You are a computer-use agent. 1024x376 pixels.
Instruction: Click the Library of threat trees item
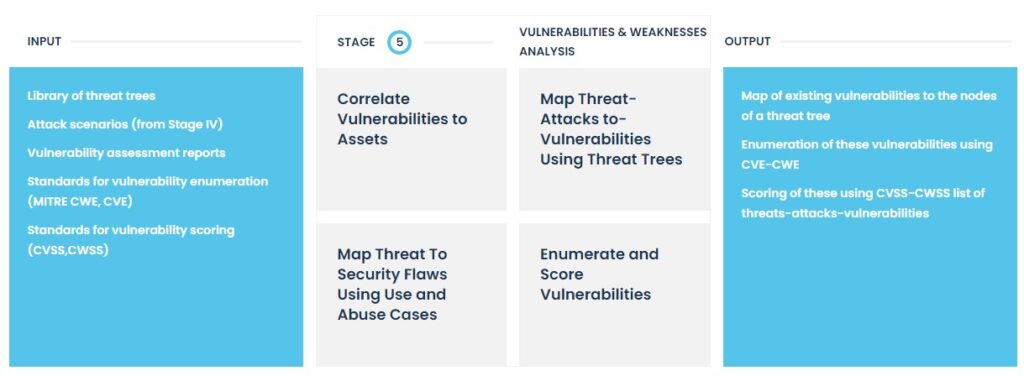91,96
